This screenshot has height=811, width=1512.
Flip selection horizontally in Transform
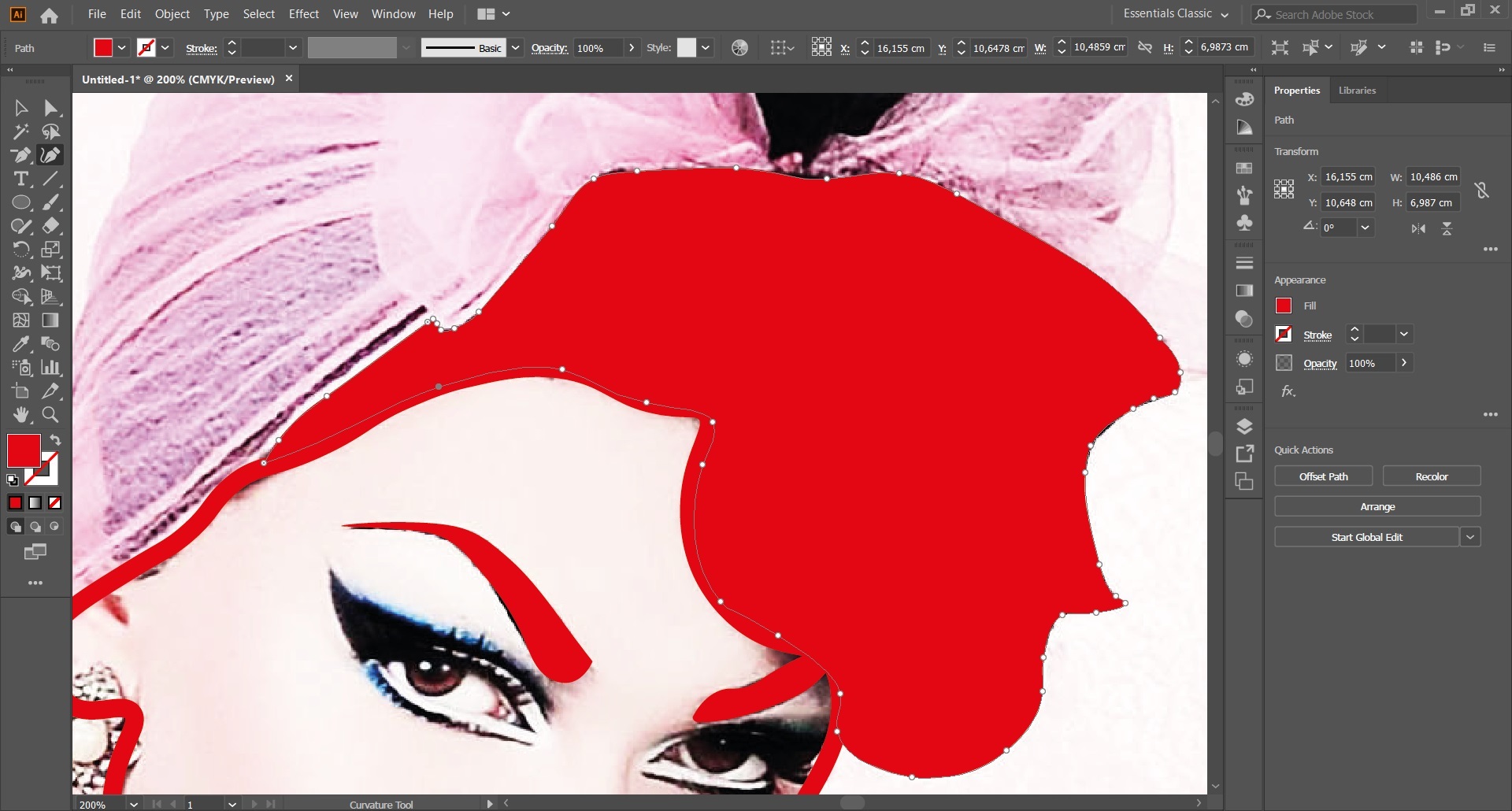coord(1418,228)
